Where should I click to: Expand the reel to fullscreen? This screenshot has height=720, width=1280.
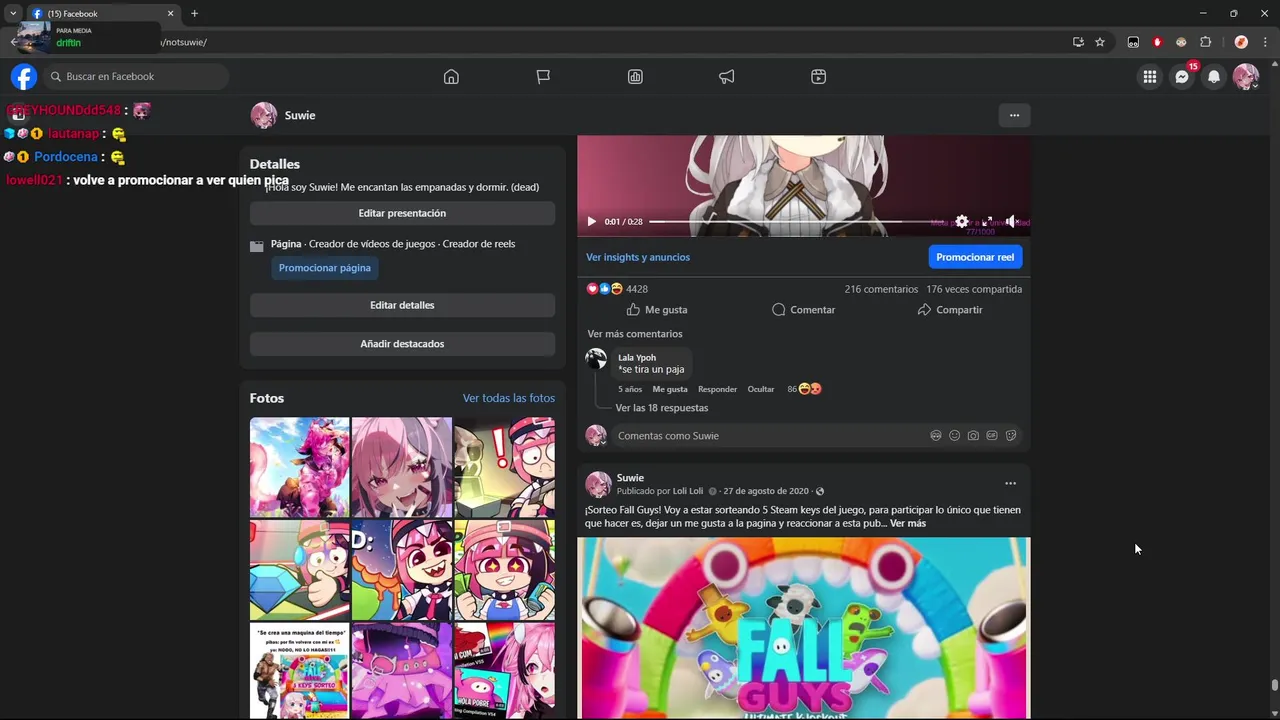coord(987,222)
